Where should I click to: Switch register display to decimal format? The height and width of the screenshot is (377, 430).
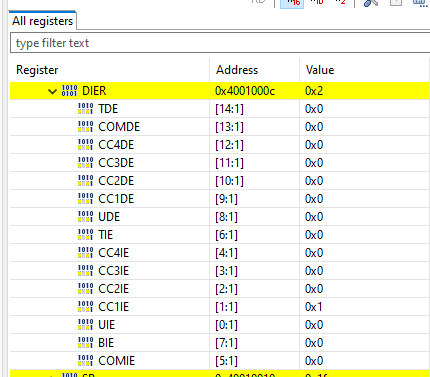click(316, 3)
